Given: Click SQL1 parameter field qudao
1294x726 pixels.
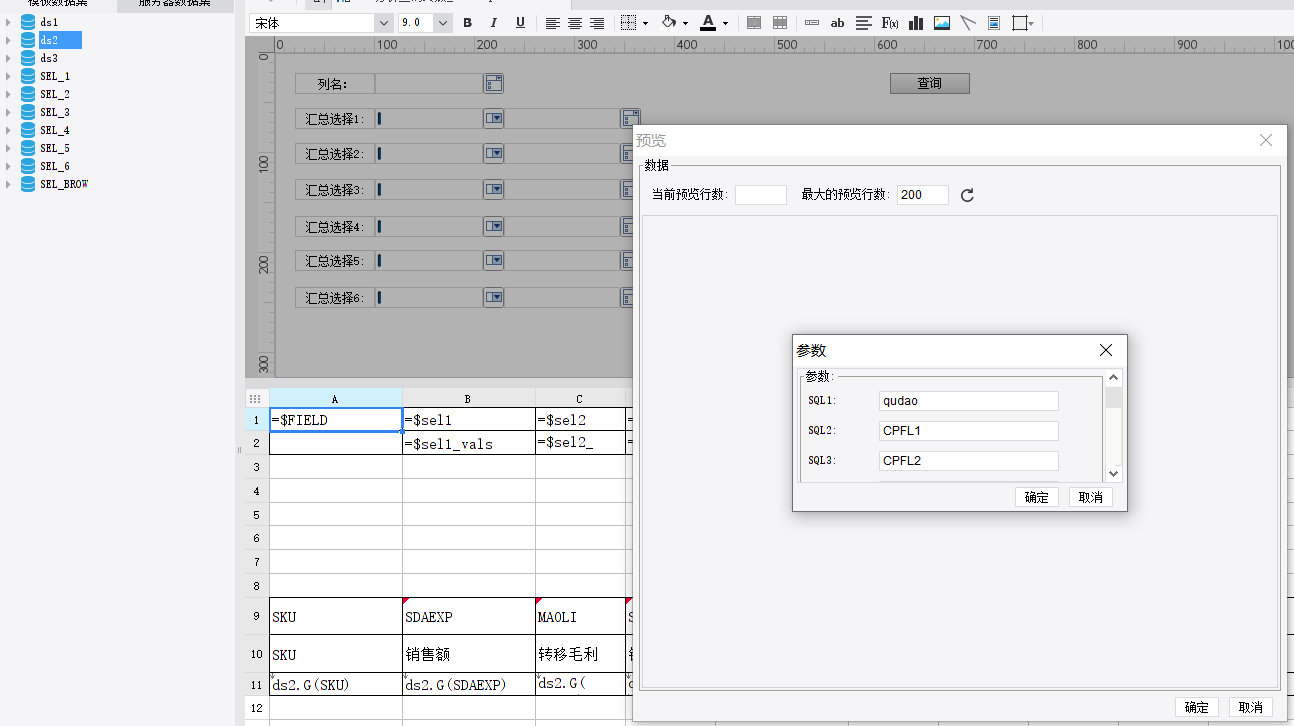Looking at the screenshot, I should (968, 401).
